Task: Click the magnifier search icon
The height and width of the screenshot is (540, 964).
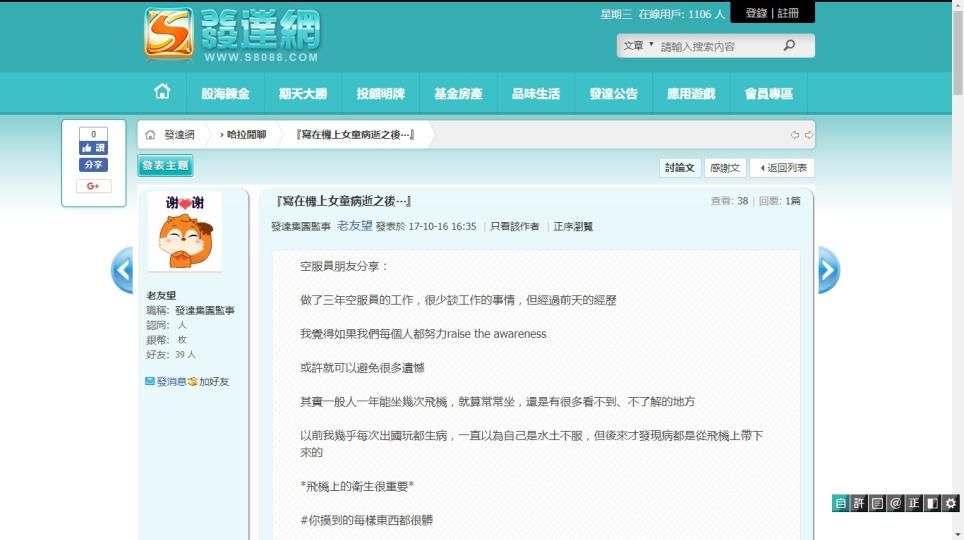Action: [x=789, y=46]
